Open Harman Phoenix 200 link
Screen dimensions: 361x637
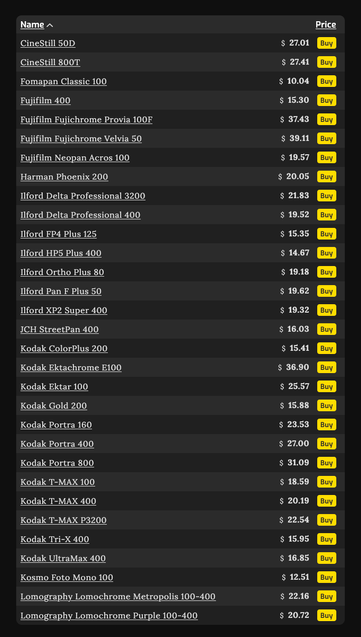(x=64, y=177)
